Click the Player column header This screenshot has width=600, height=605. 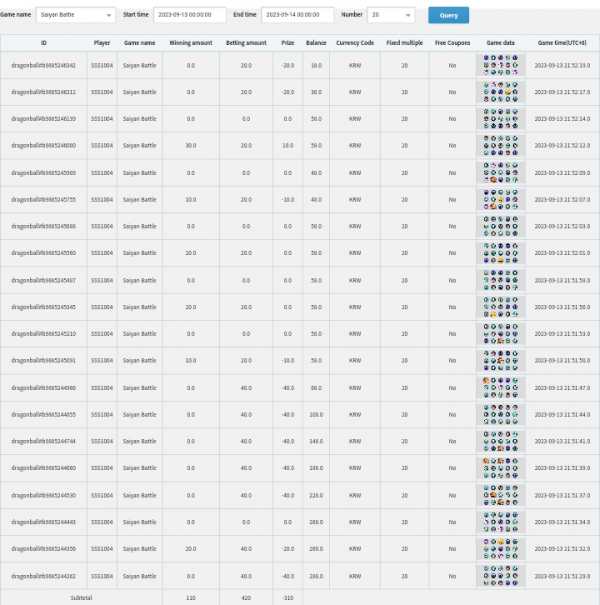pos(102,43)
